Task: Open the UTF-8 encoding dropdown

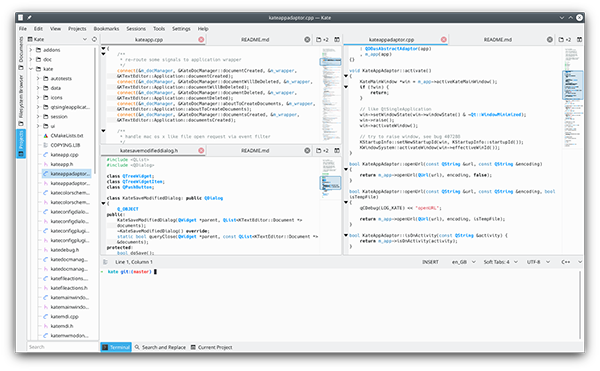Action: coord(538,262)
